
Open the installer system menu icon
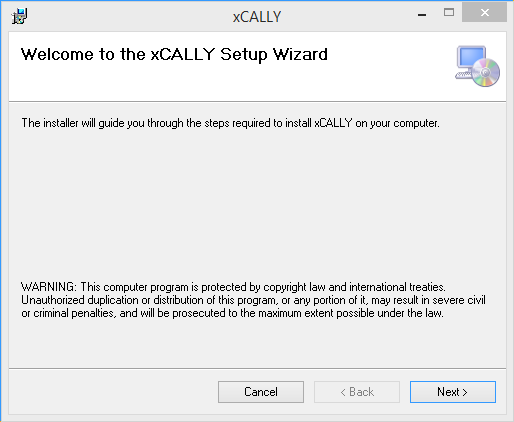(x=20, y=16)
